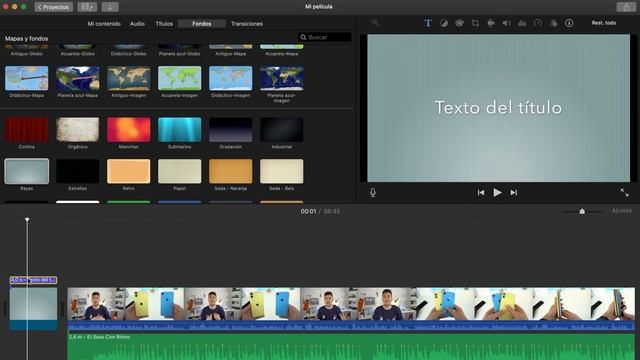Open the noise reduction equalizer tool
640x360 pixels.
click(x=522, y=23)
